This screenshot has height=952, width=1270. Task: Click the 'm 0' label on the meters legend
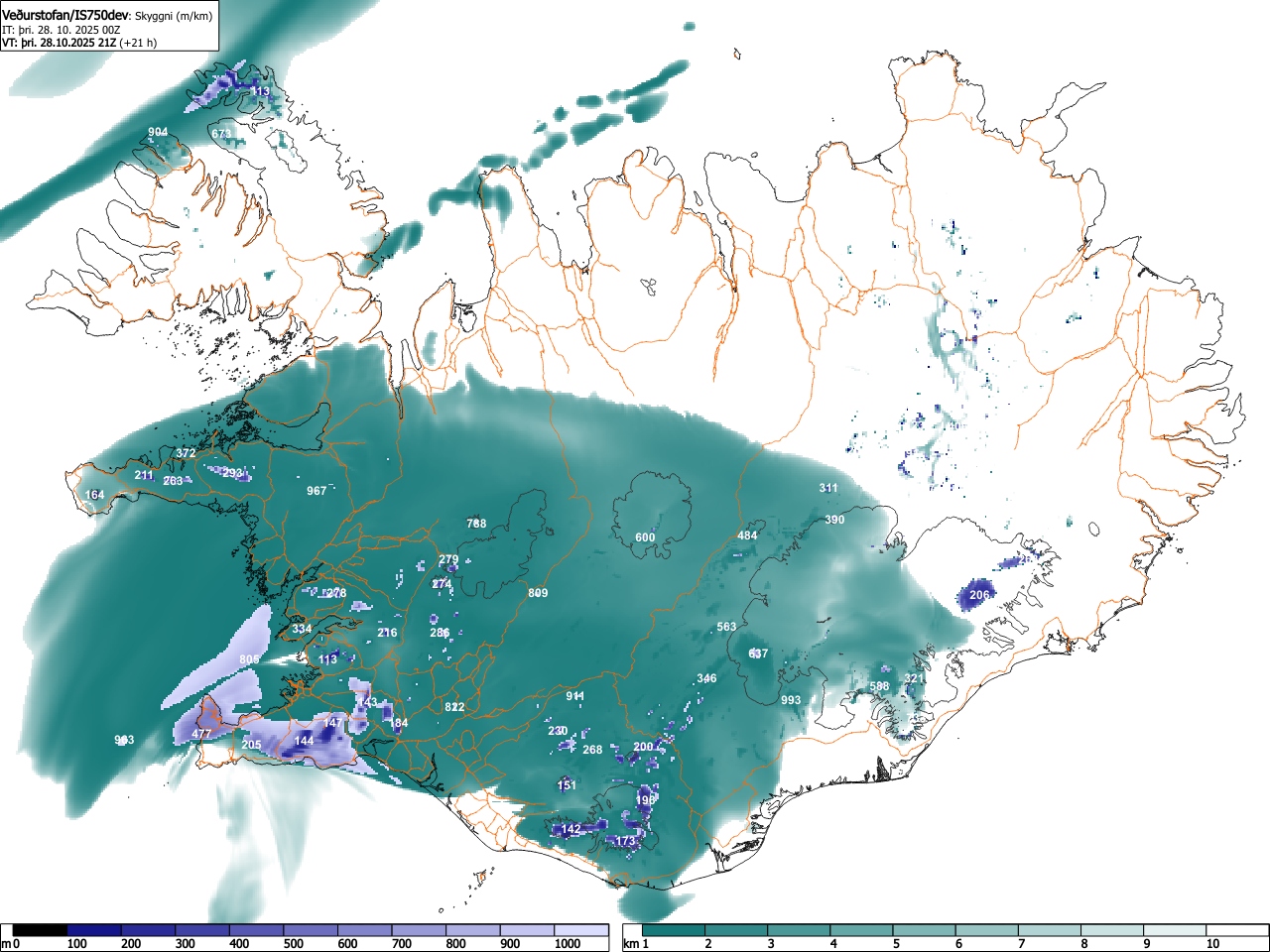click(x=11, y=944)
